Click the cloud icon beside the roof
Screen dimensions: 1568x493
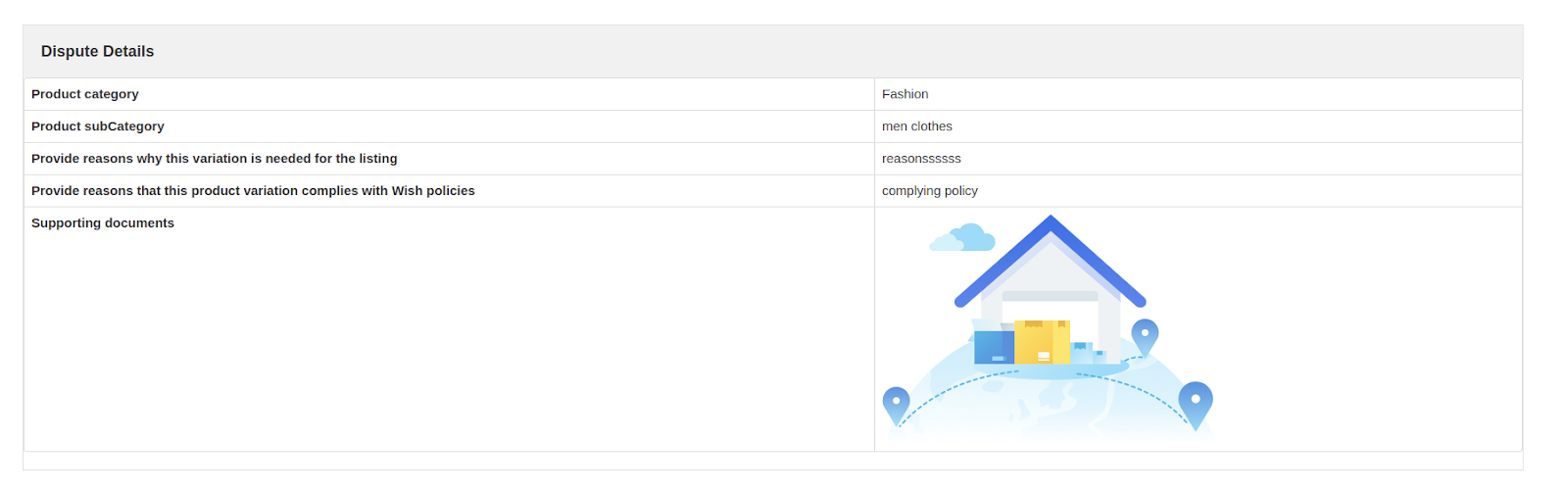[x=962, y=238]
